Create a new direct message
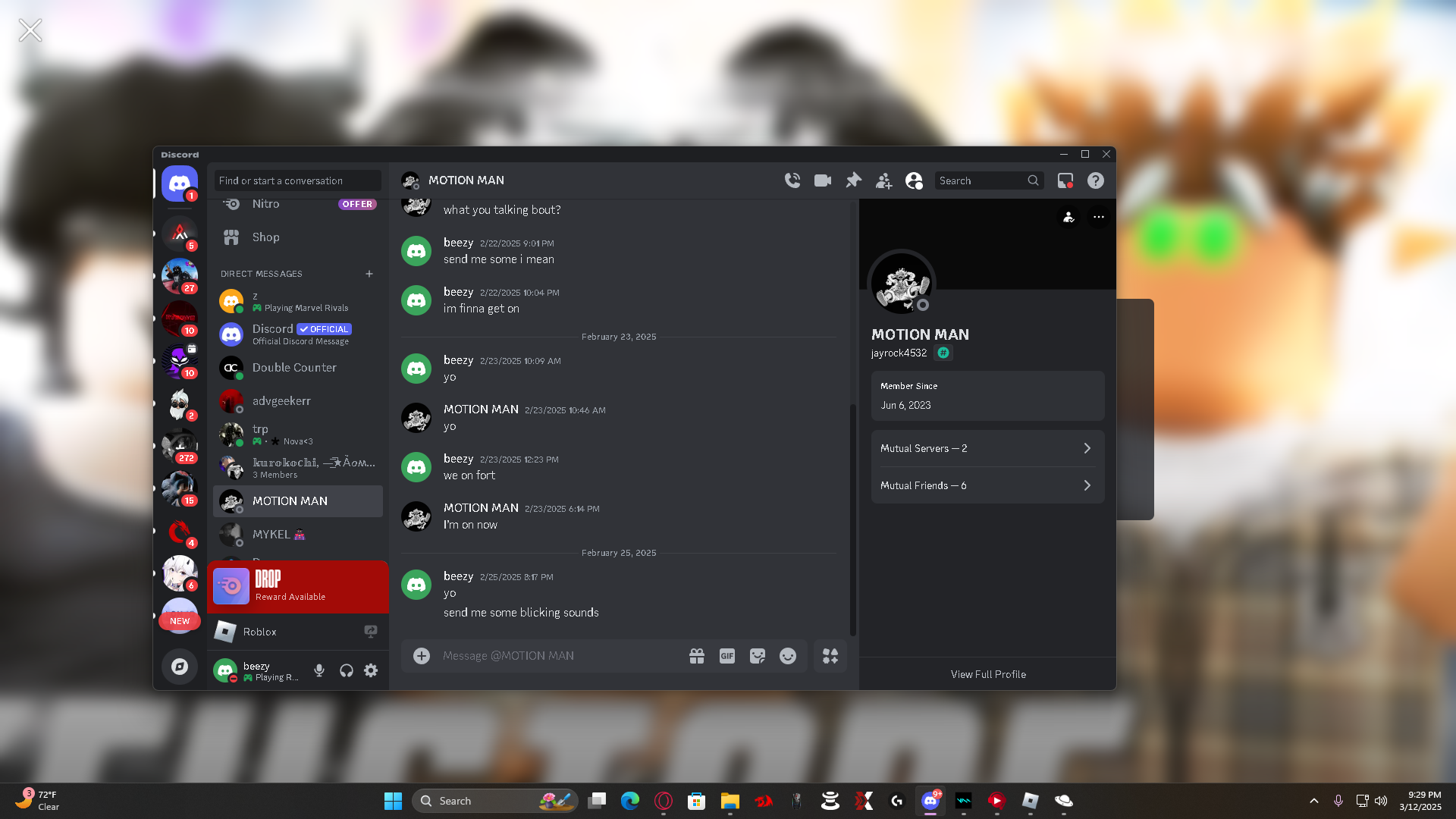This screenshot has height=819, width=1456. pos(369,274)
